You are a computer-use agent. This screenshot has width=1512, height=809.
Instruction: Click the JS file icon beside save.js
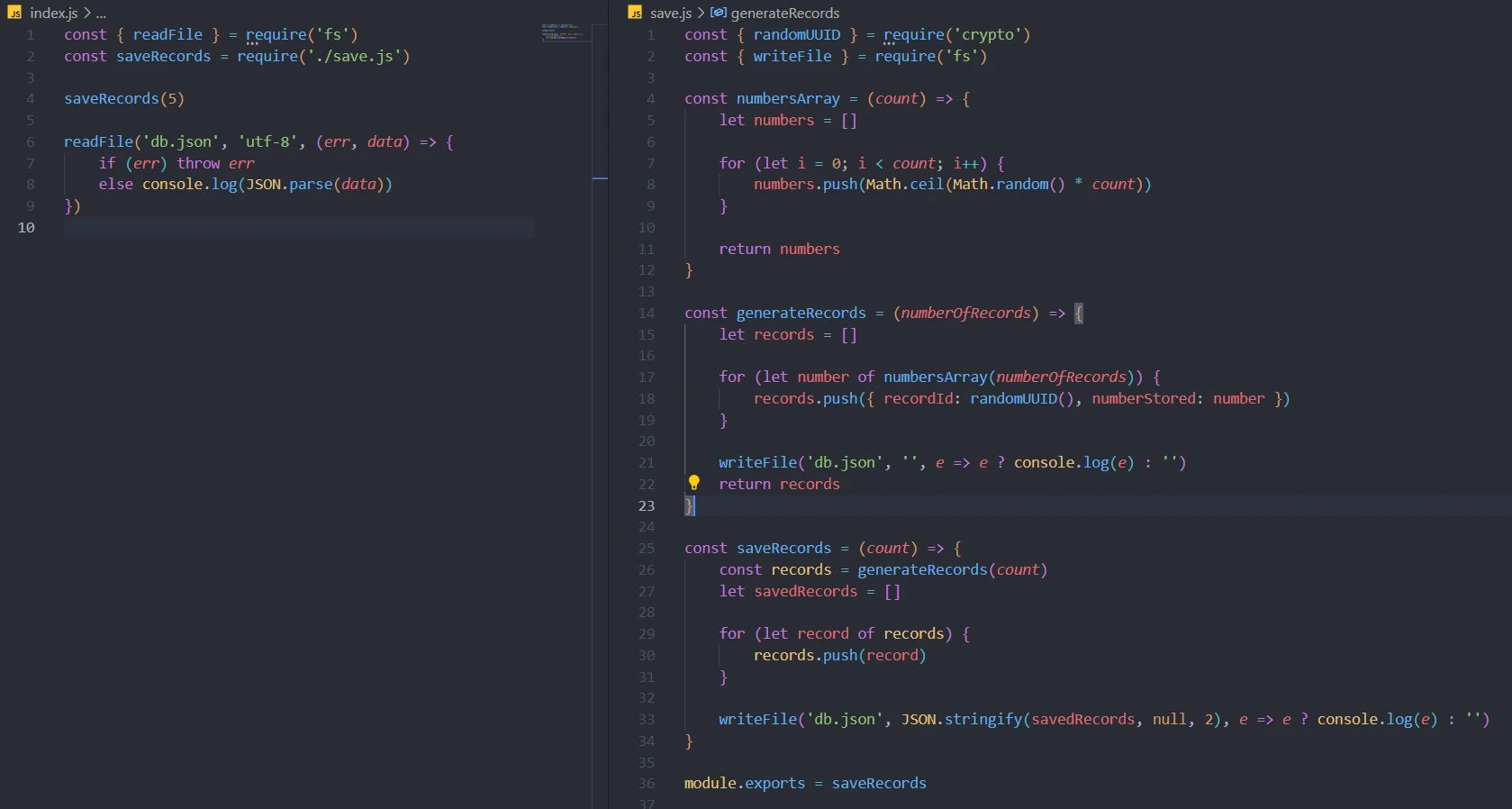click(635, 13)
